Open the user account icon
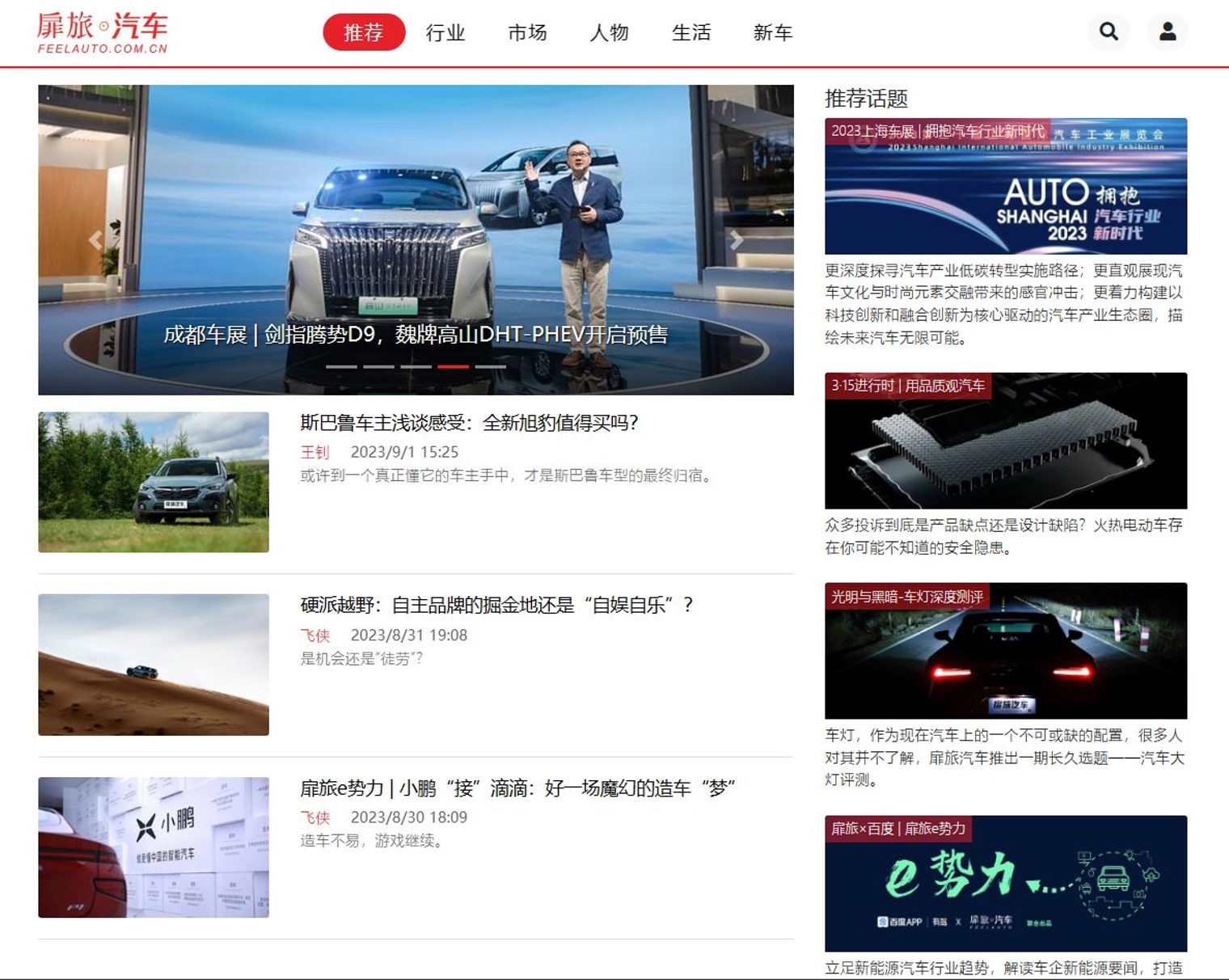This screenshot has width=1229, height=980. point(1167,32)
